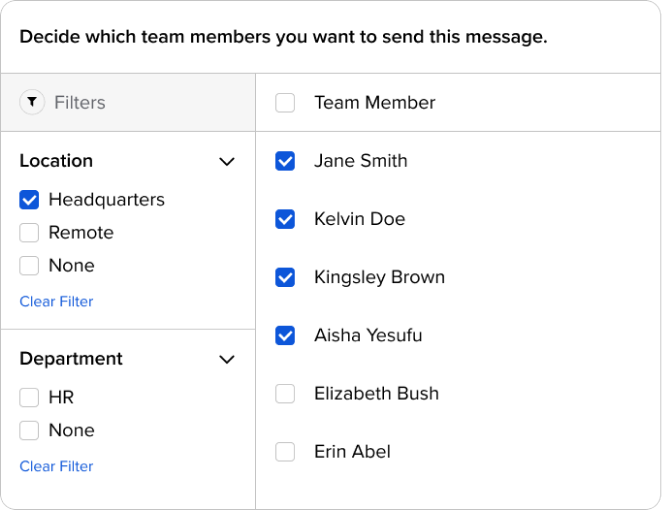Uncheck Kelvin Doe
This screenshot has height=510, width=662.
[285, 219]
